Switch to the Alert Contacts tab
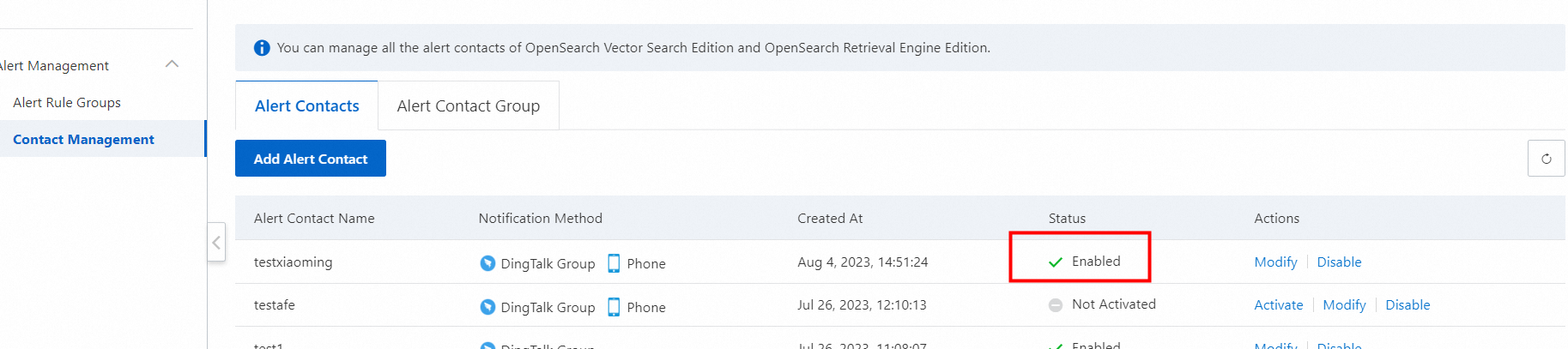The height and width of the screenshot is (349, 1568). (307, 105)
